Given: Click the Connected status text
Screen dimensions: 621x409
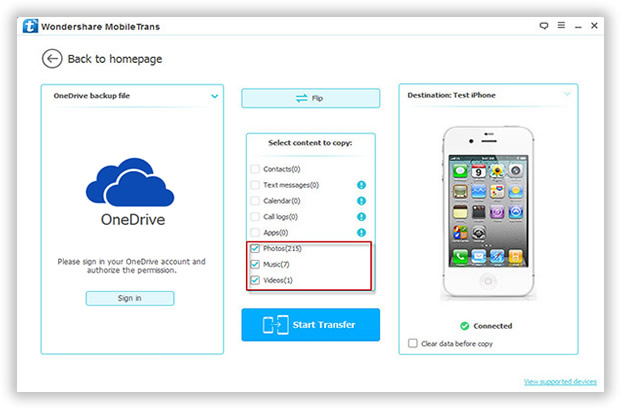Looking at the screenshot, I should pyautogui.click(x=493, y=326).
